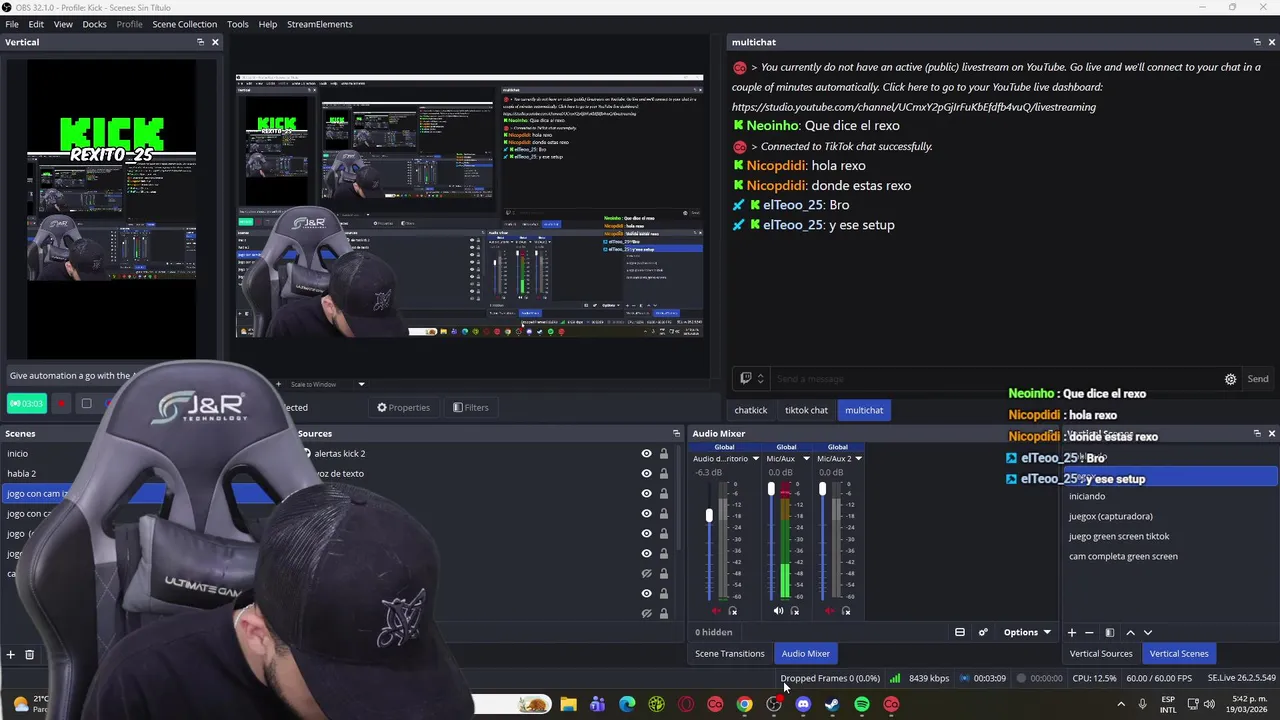The width and height of the screenshot is (1280, 720).
Task: Remove the selected vertical scene with minus
Action: pyautogui.click(x=1090, y=632)
